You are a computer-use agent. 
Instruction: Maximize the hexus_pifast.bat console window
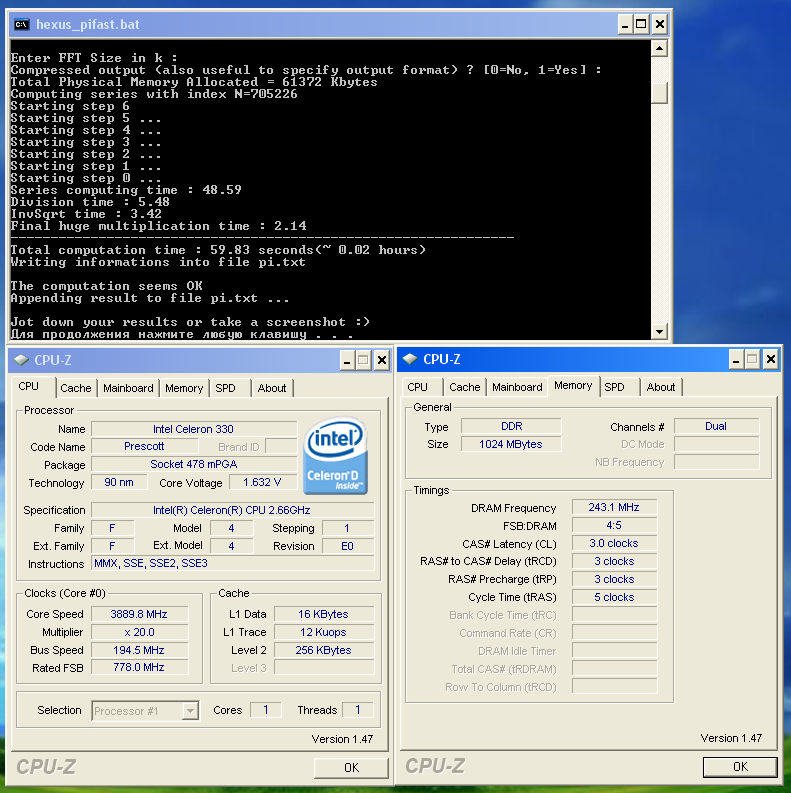tap(641, 24)
